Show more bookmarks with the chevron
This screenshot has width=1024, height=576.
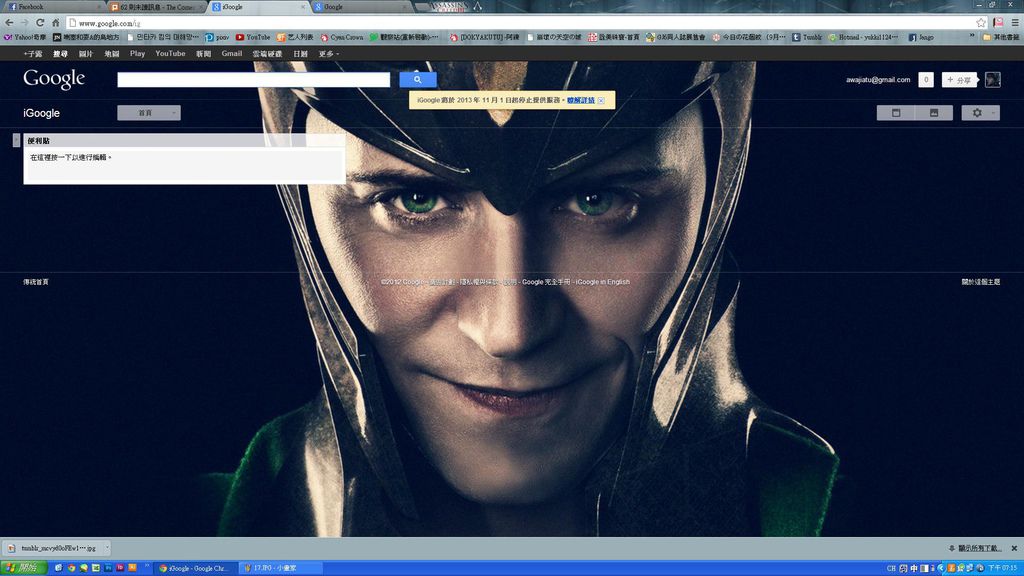click(x=972, y=37)
